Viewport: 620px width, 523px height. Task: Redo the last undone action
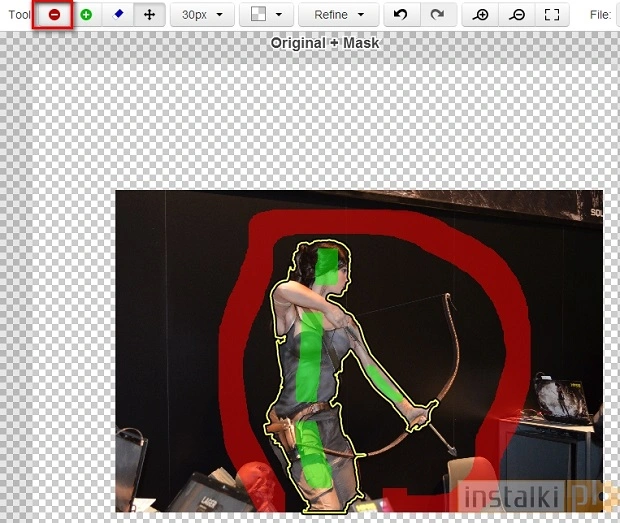(x=438, y=15)
